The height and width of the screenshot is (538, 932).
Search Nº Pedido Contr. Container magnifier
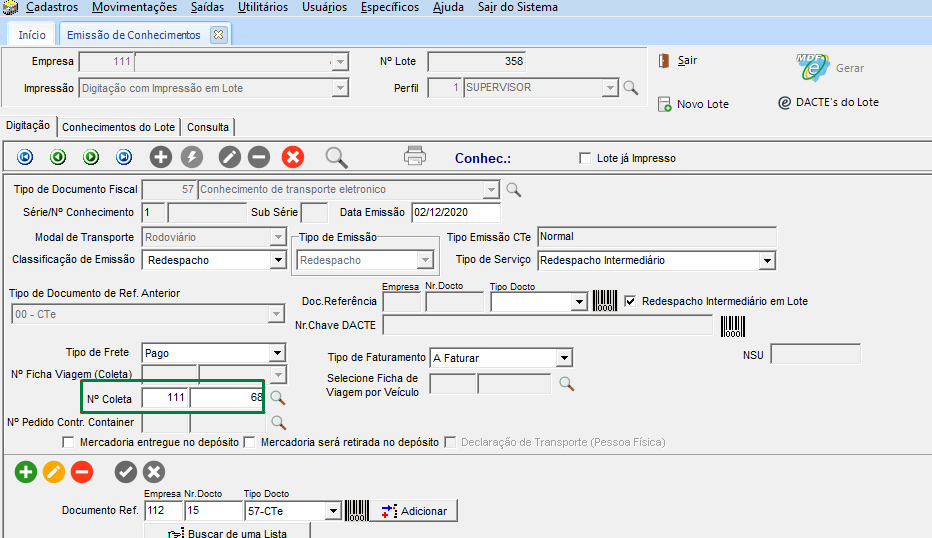tap(278, 423)
